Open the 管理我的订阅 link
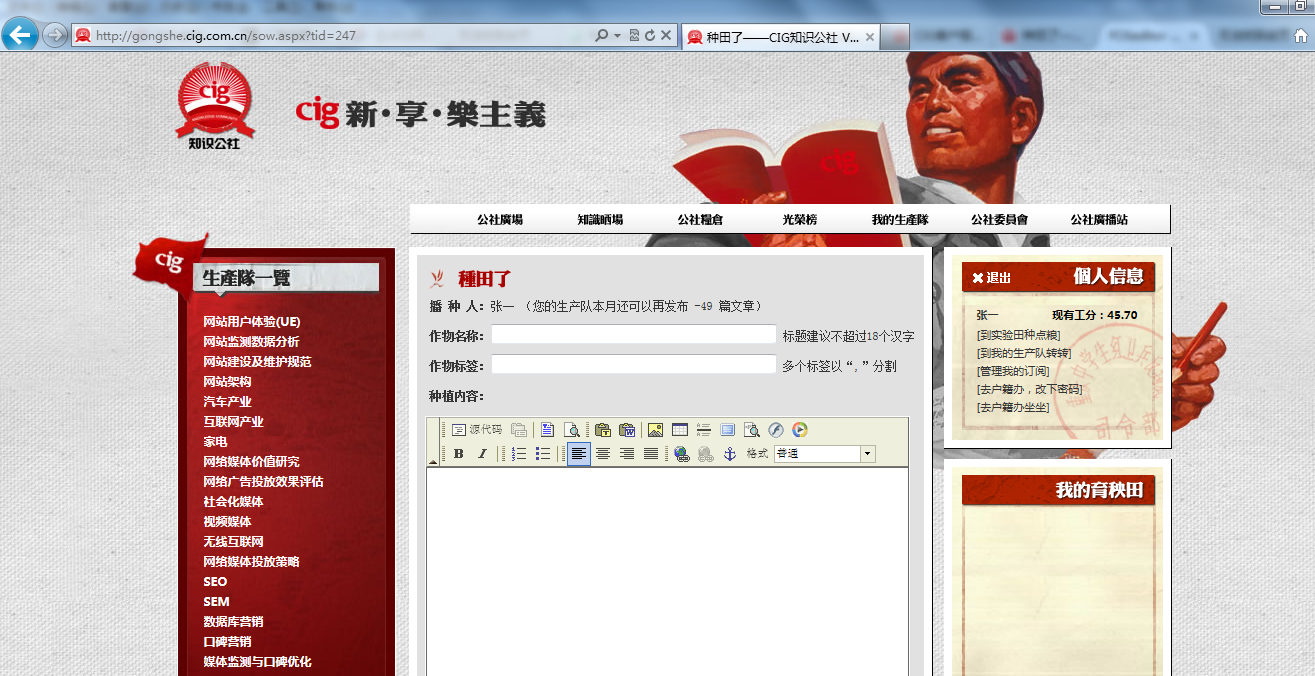This screenshot has width=1315, height=676. coord(1012,371)
